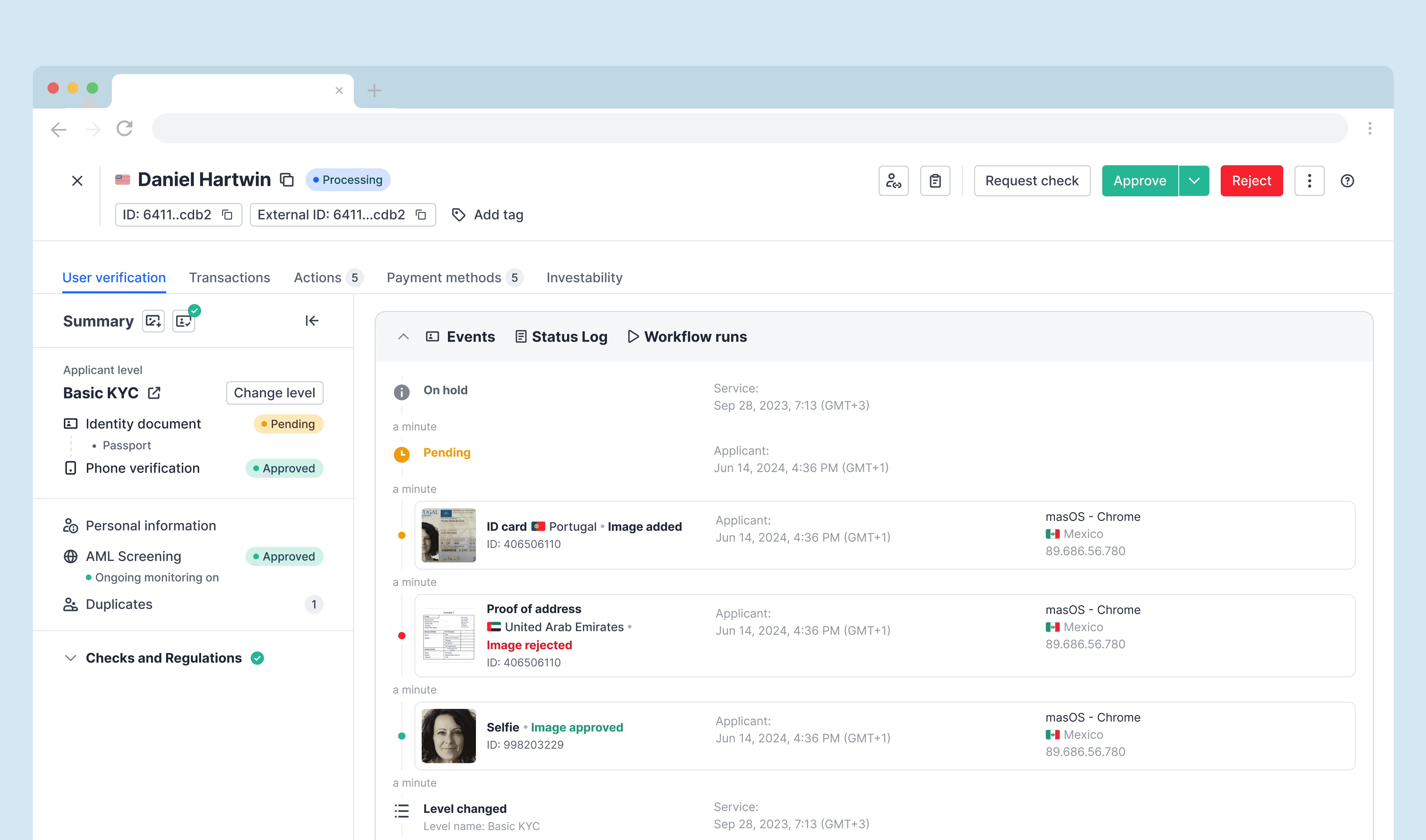Click the Add tag link
Screen dimensions: 1426x840
coord(498,215)
